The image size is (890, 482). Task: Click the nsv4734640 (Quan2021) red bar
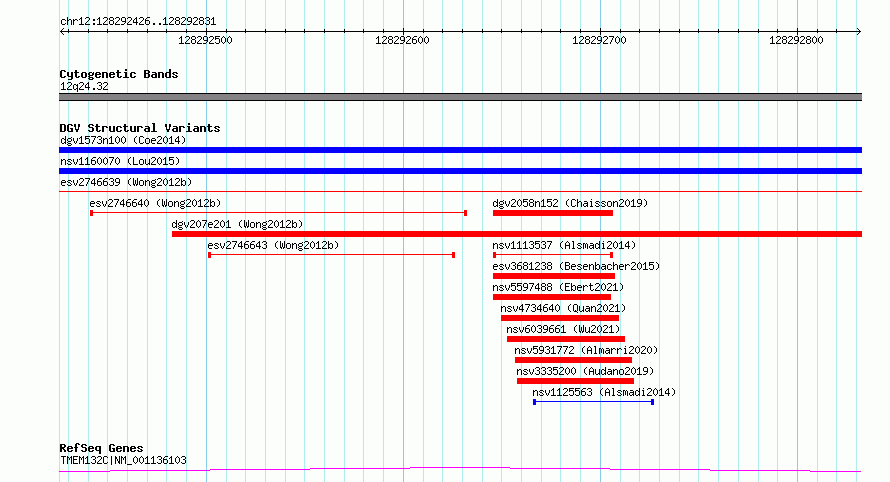[x=560, y=318]
